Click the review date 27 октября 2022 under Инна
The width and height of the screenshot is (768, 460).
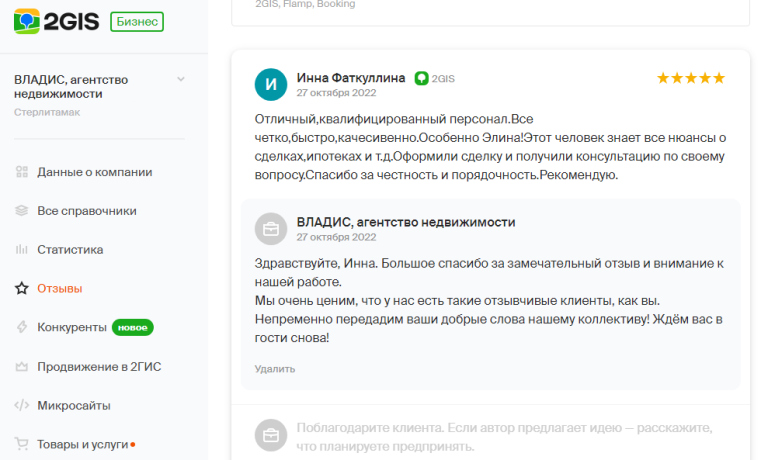(x=336, y=93)
